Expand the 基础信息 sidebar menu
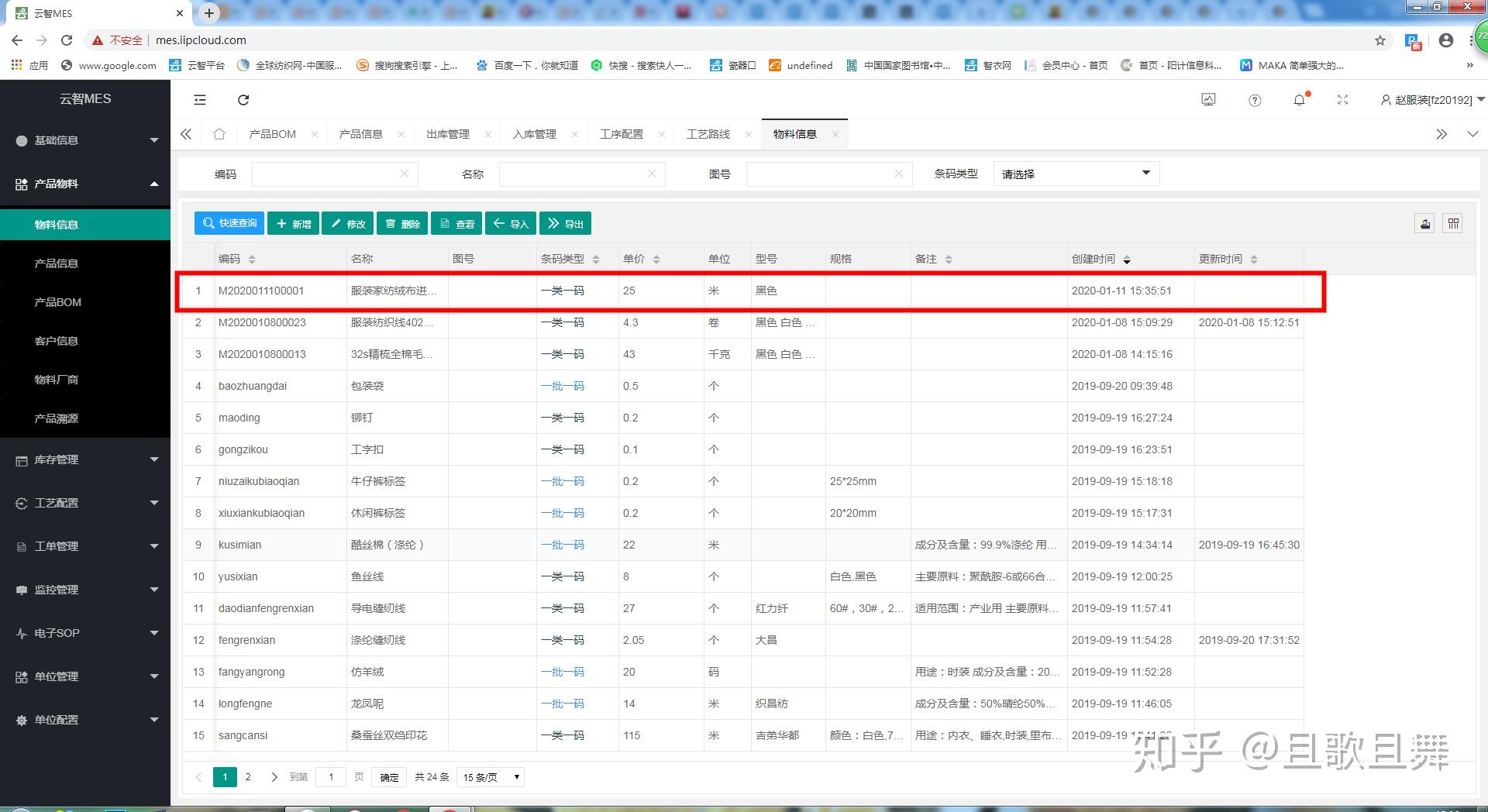1488x812 pixels. (85, 140)
